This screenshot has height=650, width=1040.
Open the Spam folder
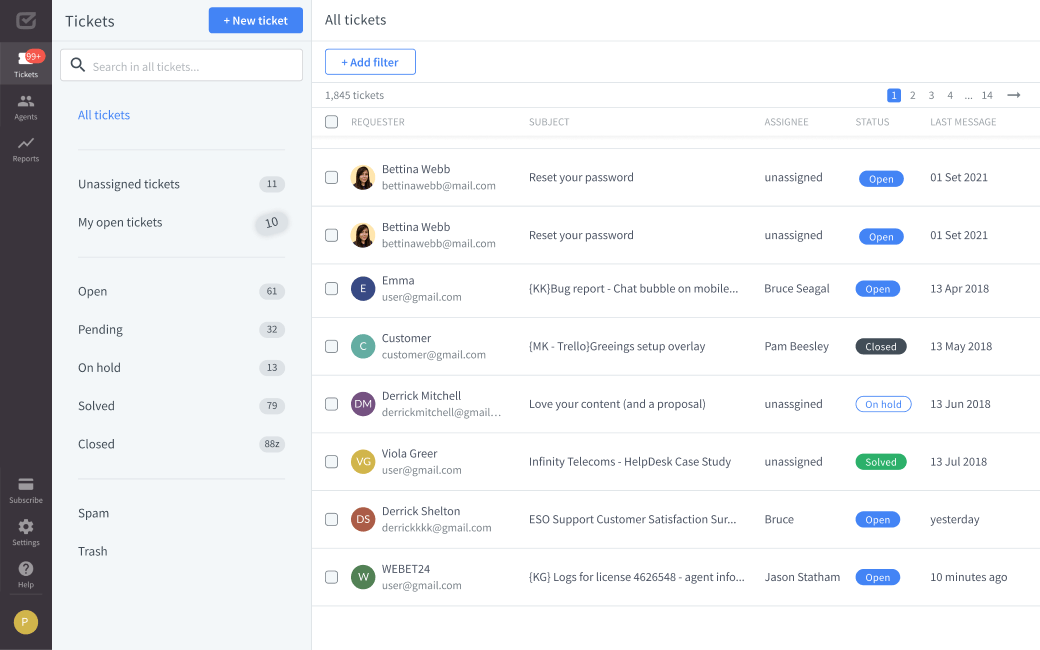[x=93, y=513]
